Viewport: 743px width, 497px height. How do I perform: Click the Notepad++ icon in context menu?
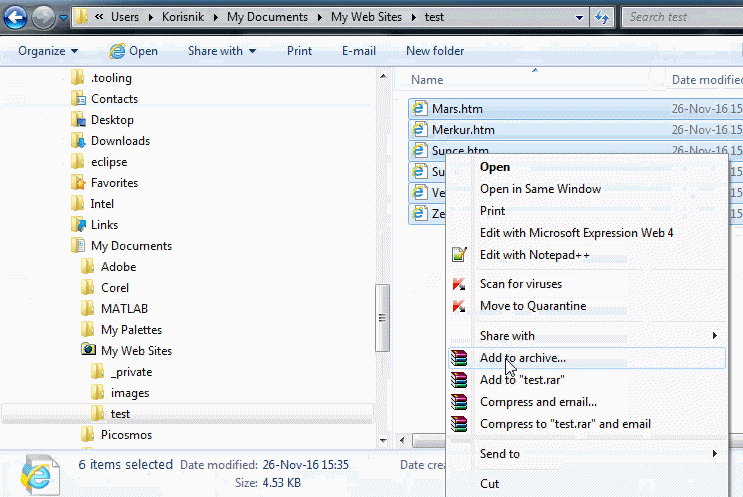[x=459, y=255]
